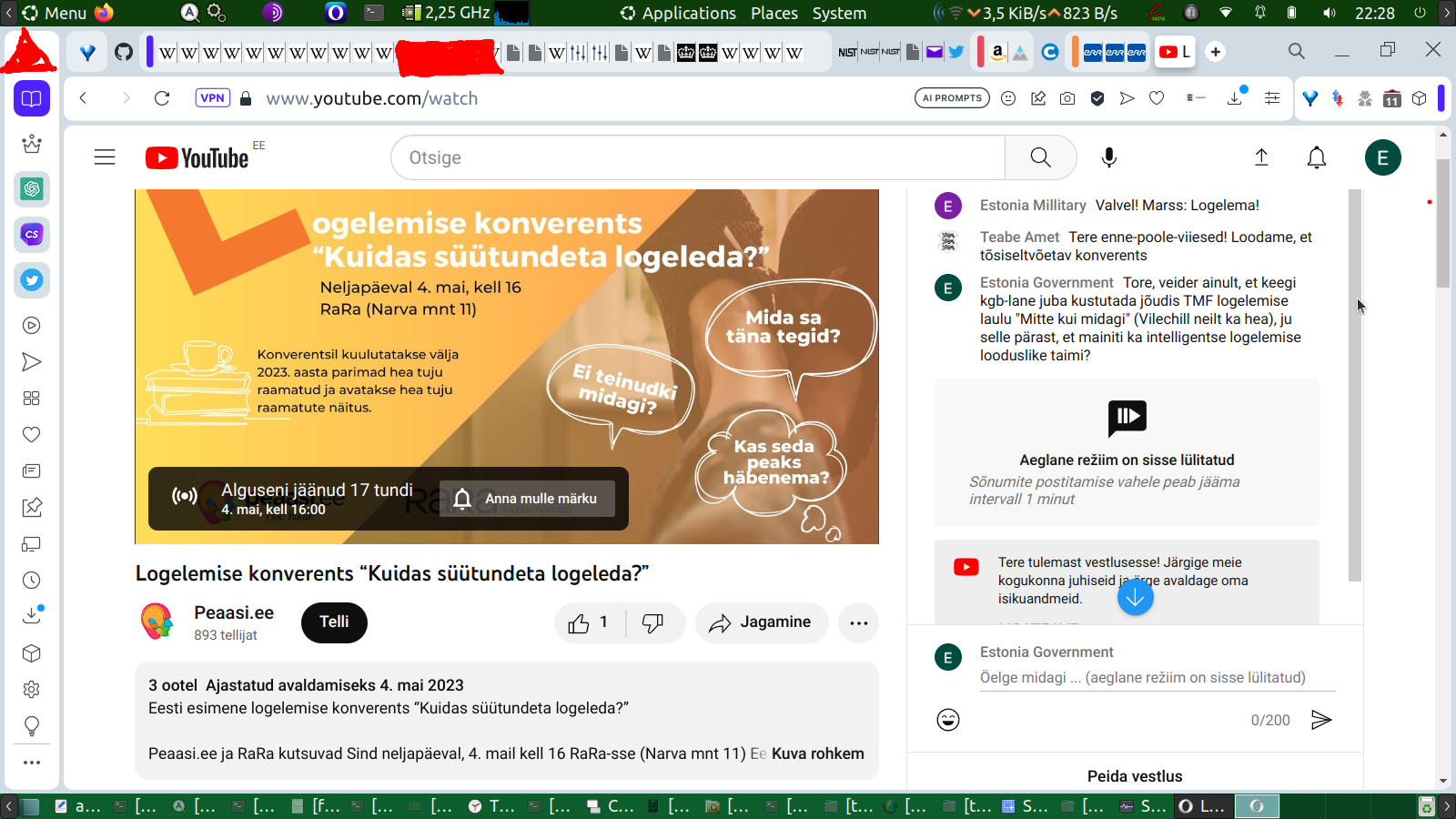This screenshot has width=1456, height=819.
Task: Open a new tab with plus button
Action: (x=1216, y=52)
